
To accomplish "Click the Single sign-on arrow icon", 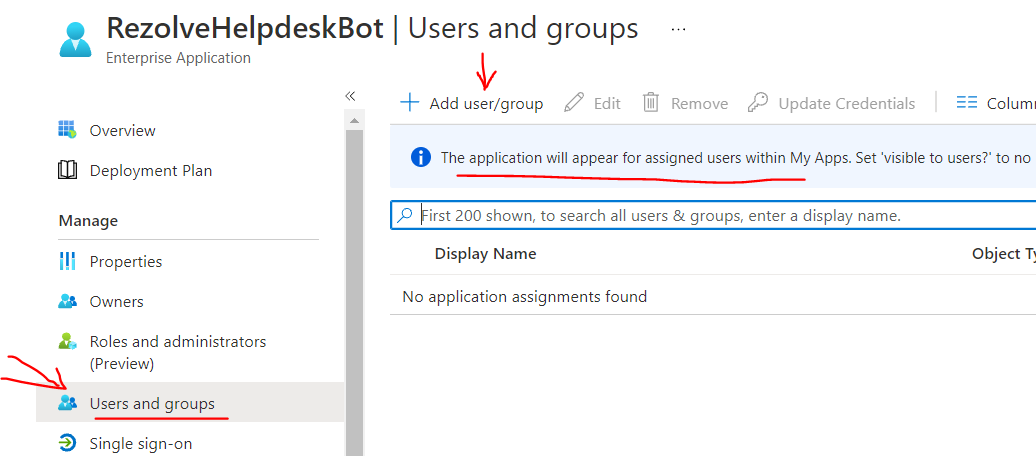I will point(67,443).
